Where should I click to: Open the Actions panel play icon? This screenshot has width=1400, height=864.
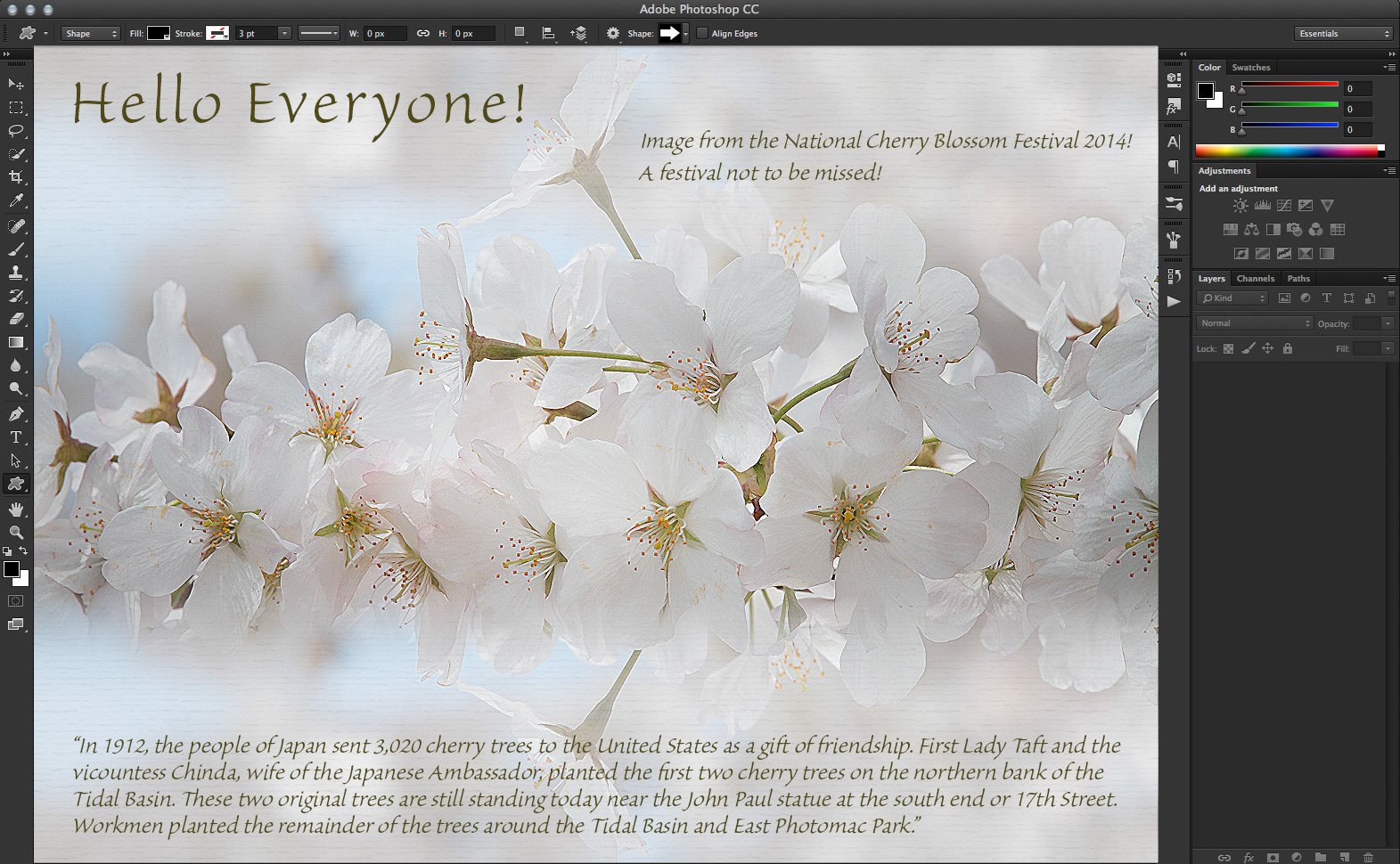pos(1174,301)
